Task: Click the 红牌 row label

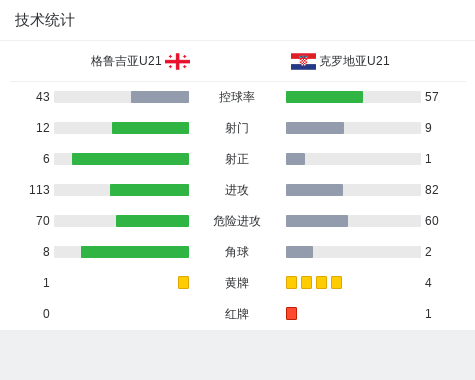Action: pyautogui.click(x=237, y=314)
